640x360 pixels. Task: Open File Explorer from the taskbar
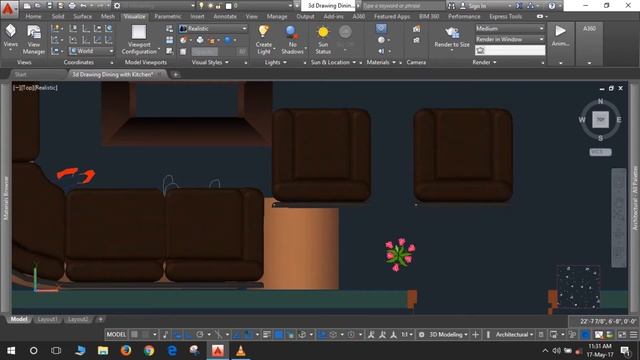coord(103,351)
